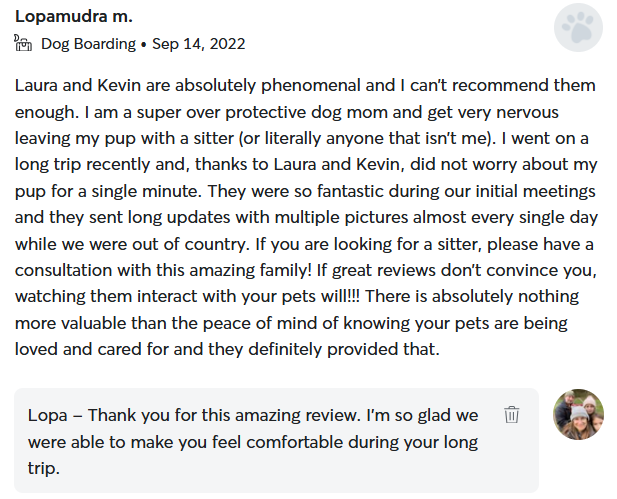Click the Dog Boarding suitcase icon

(x=23, y=43)
